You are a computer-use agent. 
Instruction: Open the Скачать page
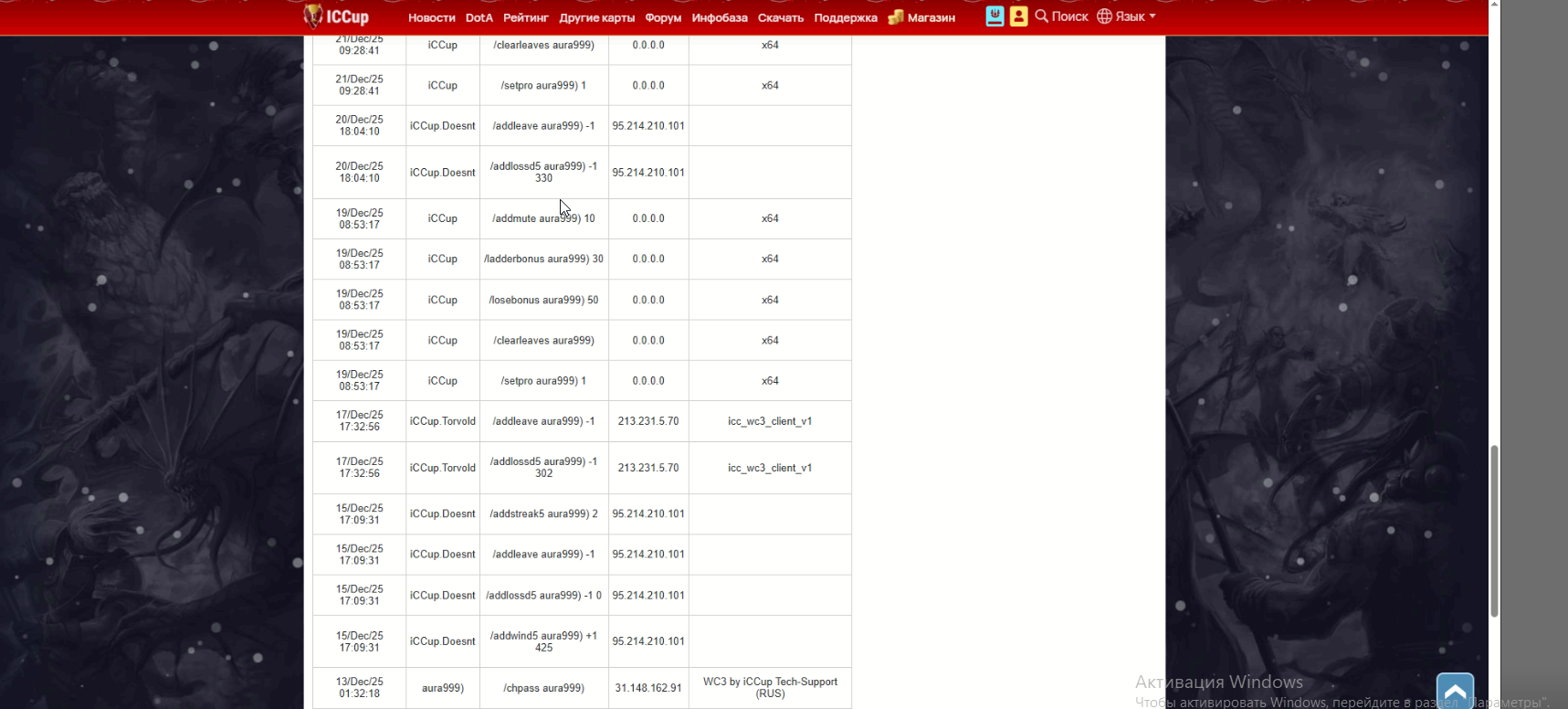click(781, 17)
